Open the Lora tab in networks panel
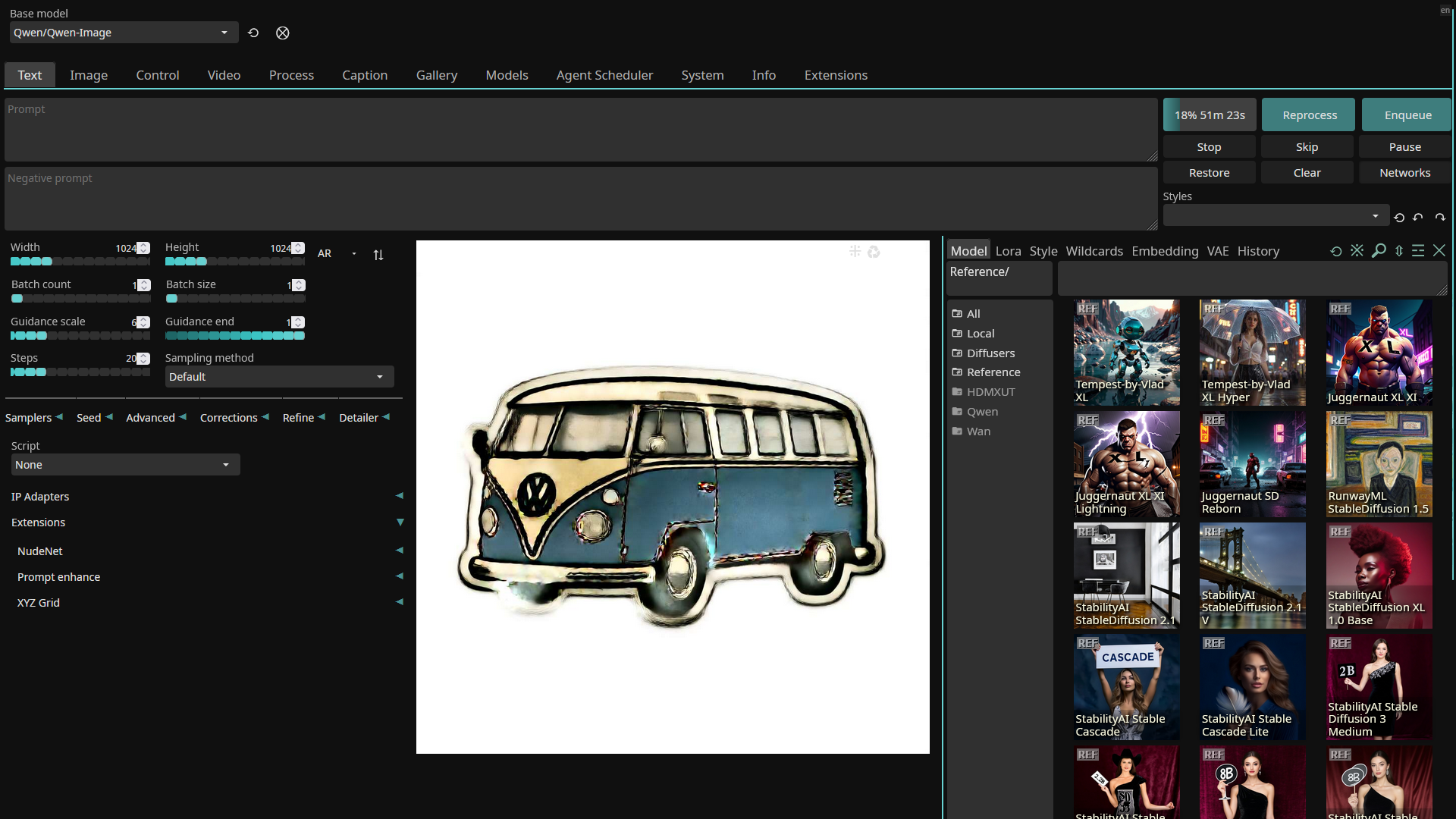Viewport: 1456px width, 819px height. click(x=1007, y=251)
